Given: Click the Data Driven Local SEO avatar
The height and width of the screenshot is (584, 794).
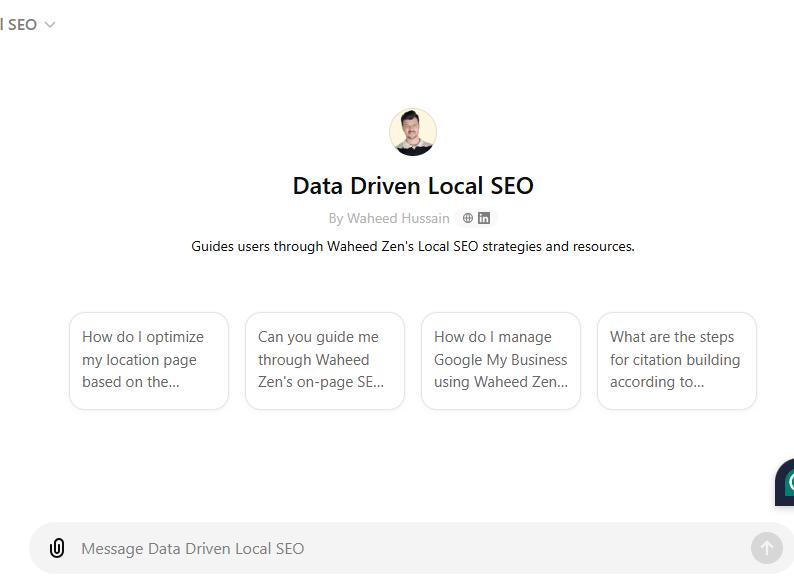Looking at the screenshot, I should [x=413, y=132].
